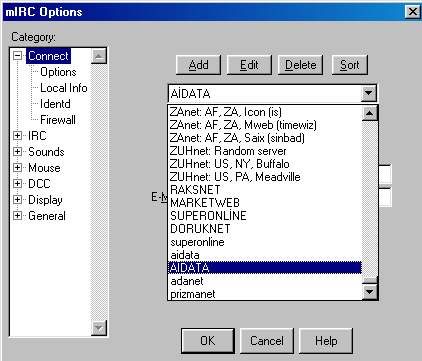
Task: Choose prizmanet from server list
Action: (x=265, y=294)
